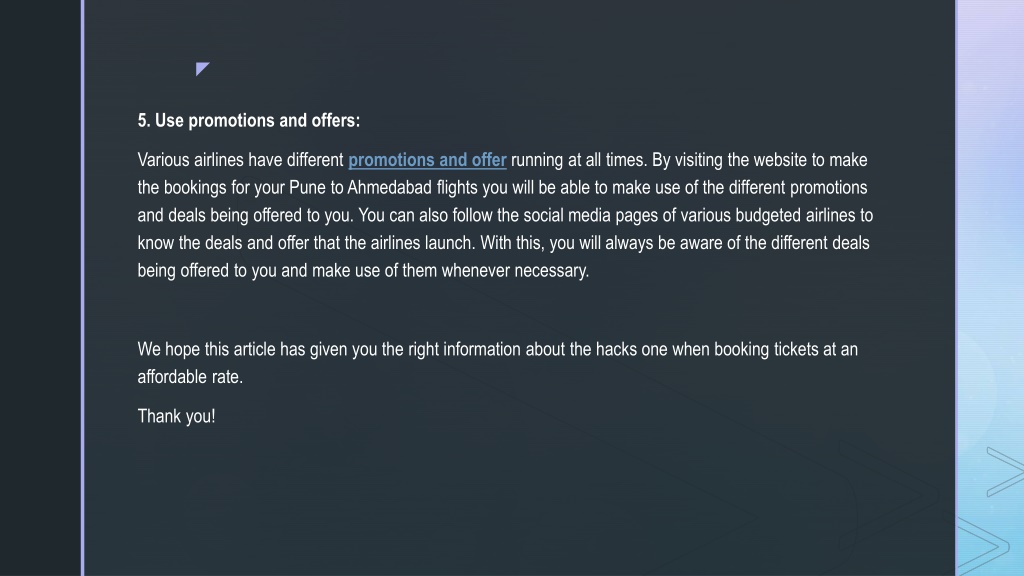Click the 'Thank you!' closing line
The image size is (1024, 576).
[x=176, y=416]
